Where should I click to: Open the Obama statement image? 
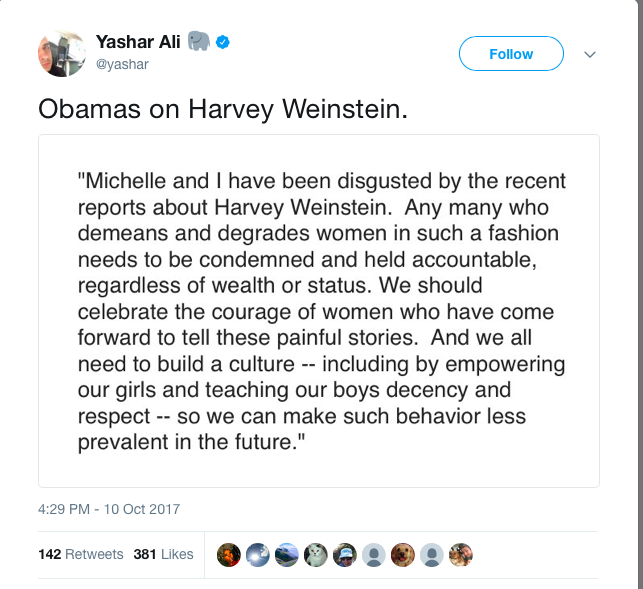pyautogui.click(x=318, y=310)
